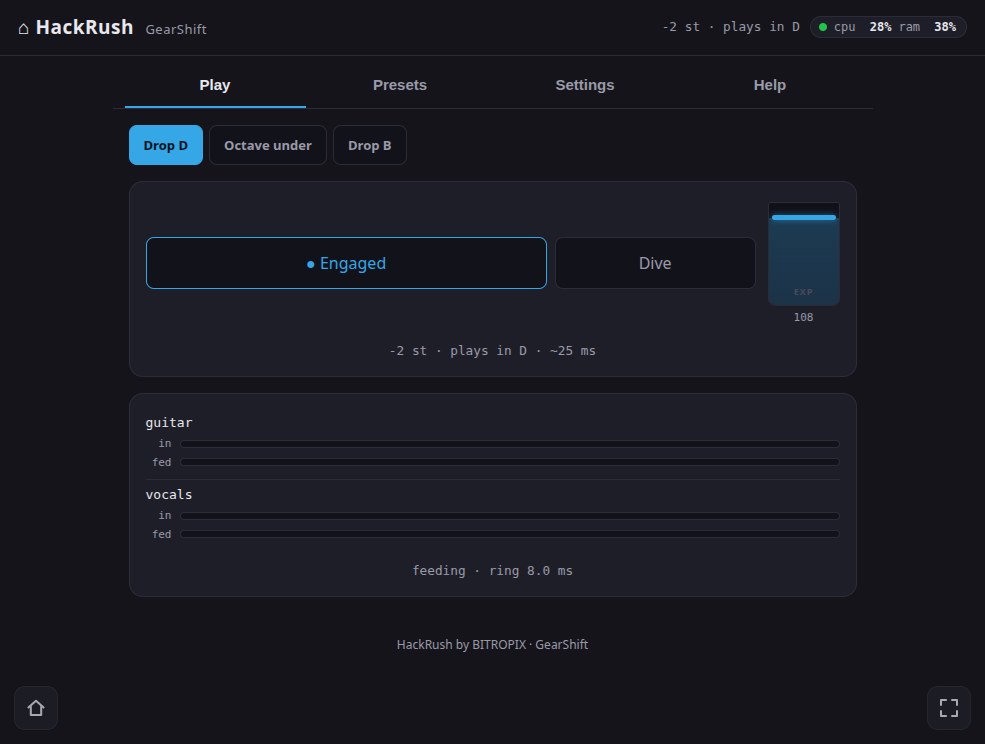Click the header '-2 st · plays in D' status
985x744 pixels.
[x=731, y=27]
